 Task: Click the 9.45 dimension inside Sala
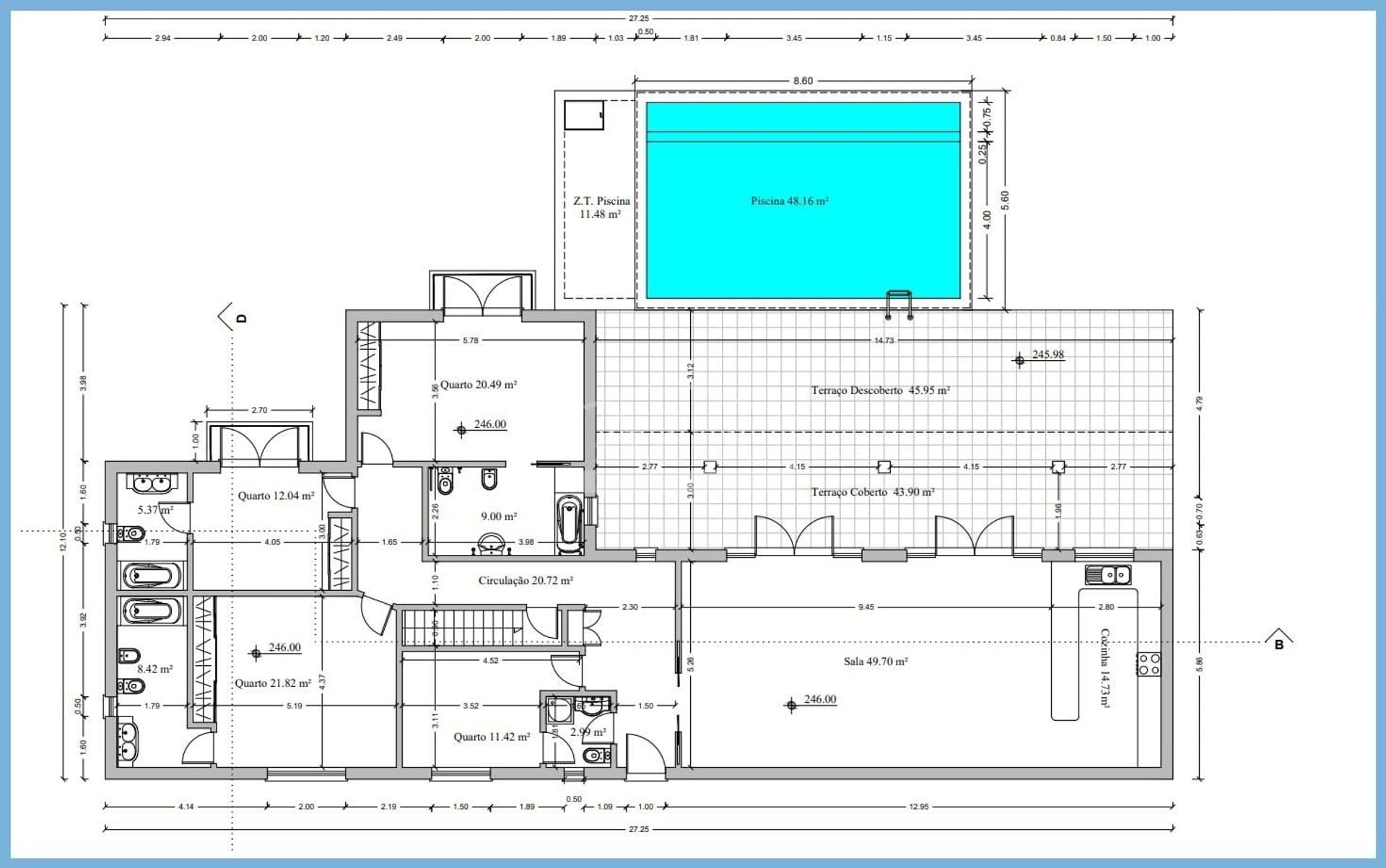pyautogui.click(x=866, y=607)
